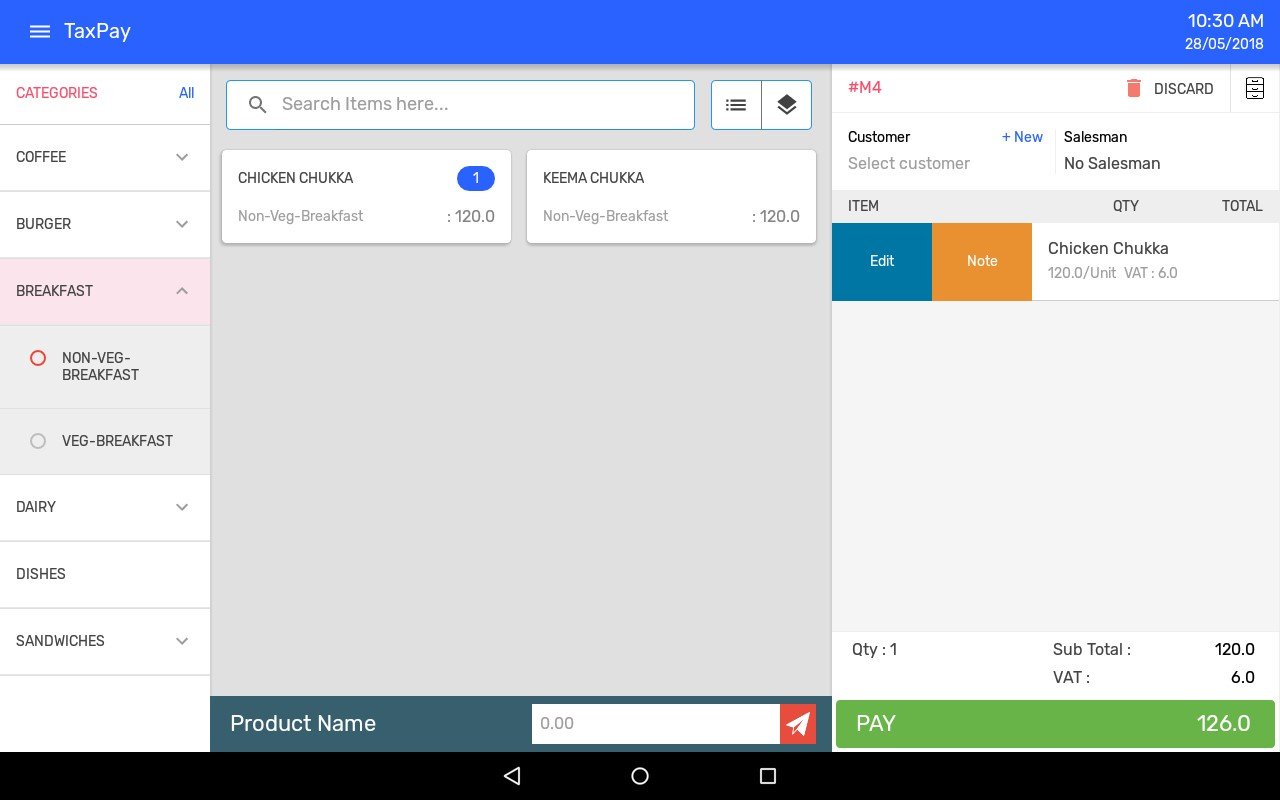Tap Android back navigation button
This screenshot has width=1280, height=800.
coord(512,776)
